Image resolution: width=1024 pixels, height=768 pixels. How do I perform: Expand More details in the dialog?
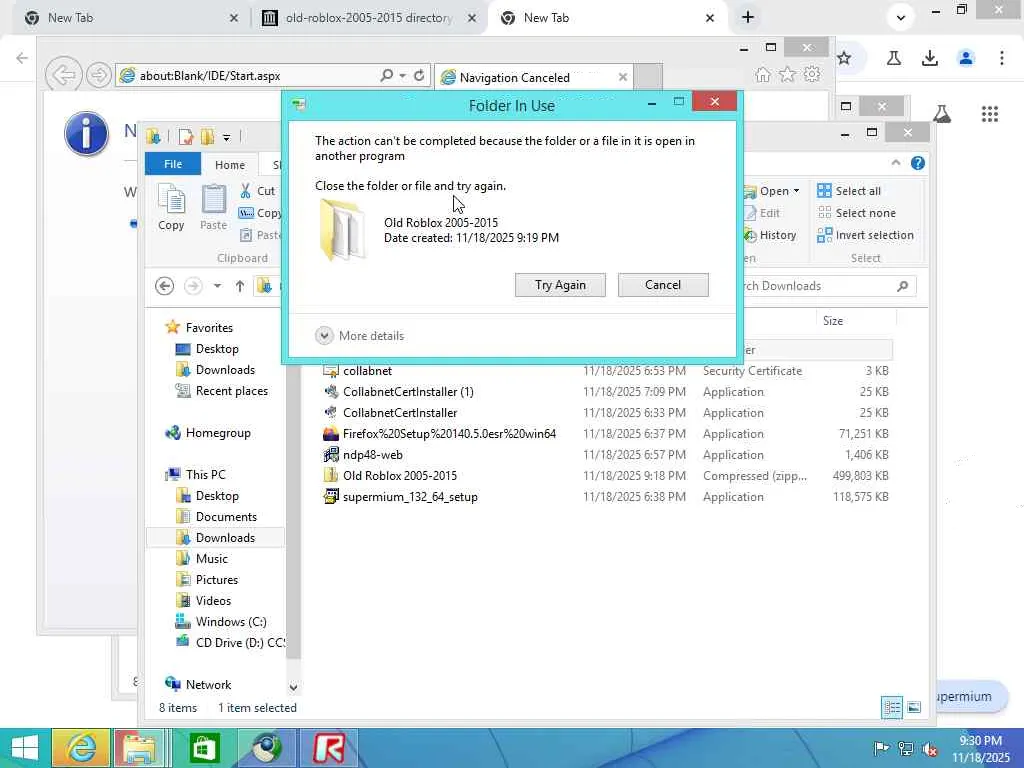click(x=360, y=336)
